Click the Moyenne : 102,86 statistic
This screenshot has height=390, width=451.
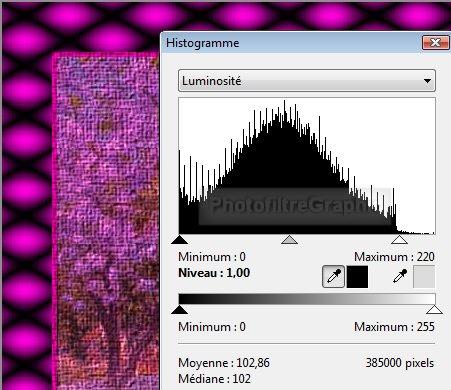224,363
